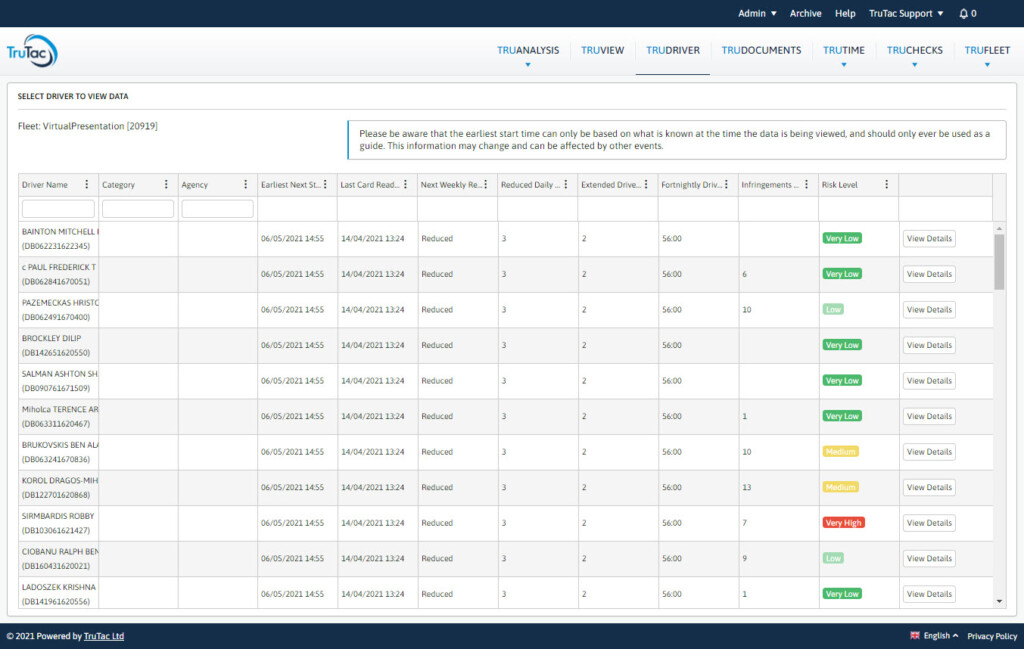
Task: Click the Driver Name filter field
Action: [x=58, y=209]
